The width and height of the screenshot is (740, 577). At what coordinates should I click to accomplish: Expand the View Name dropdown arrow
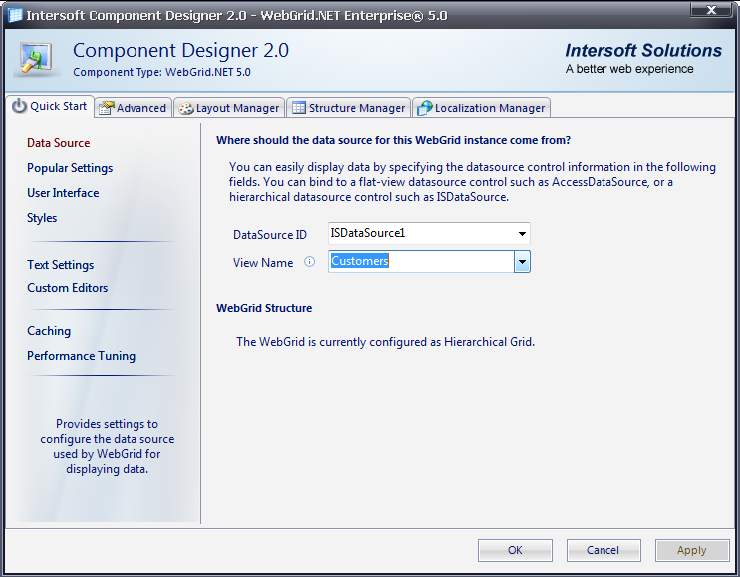tap(522, 262)
